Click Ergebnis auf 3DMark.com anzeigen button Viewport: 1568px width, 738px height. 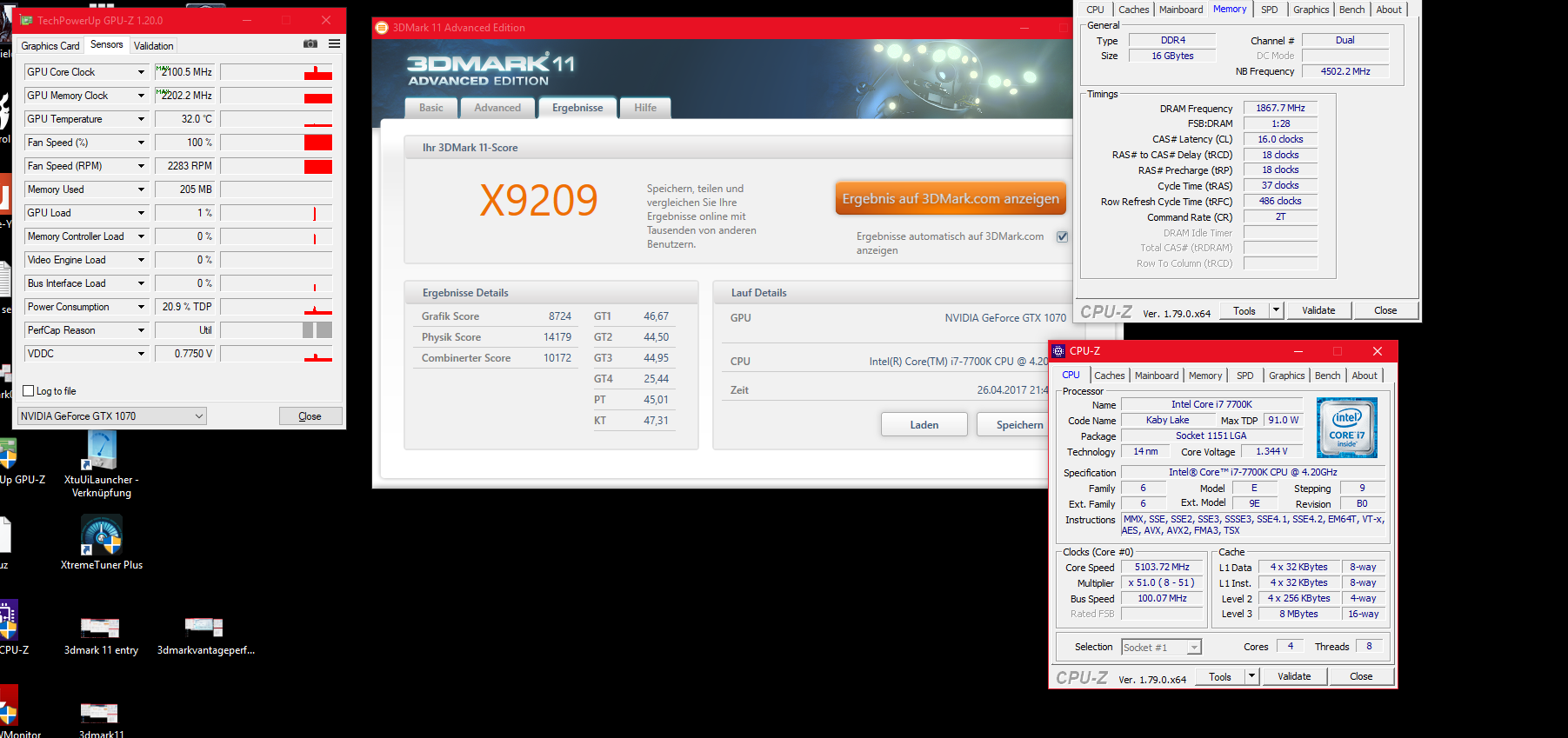coord(951,198)
